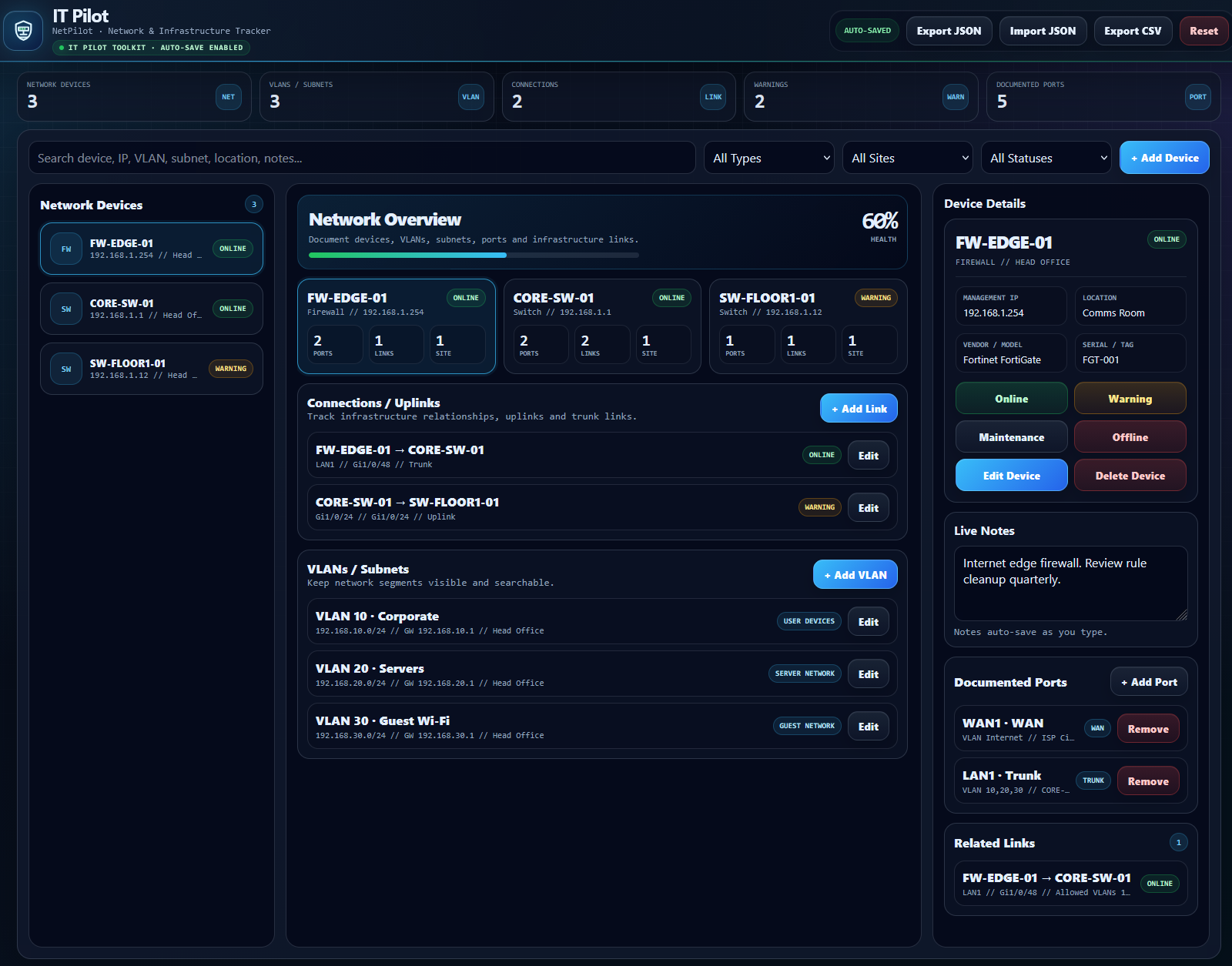Click the Add VLAN button
The width and height of the screenshot is (1232, 966).
855,574
